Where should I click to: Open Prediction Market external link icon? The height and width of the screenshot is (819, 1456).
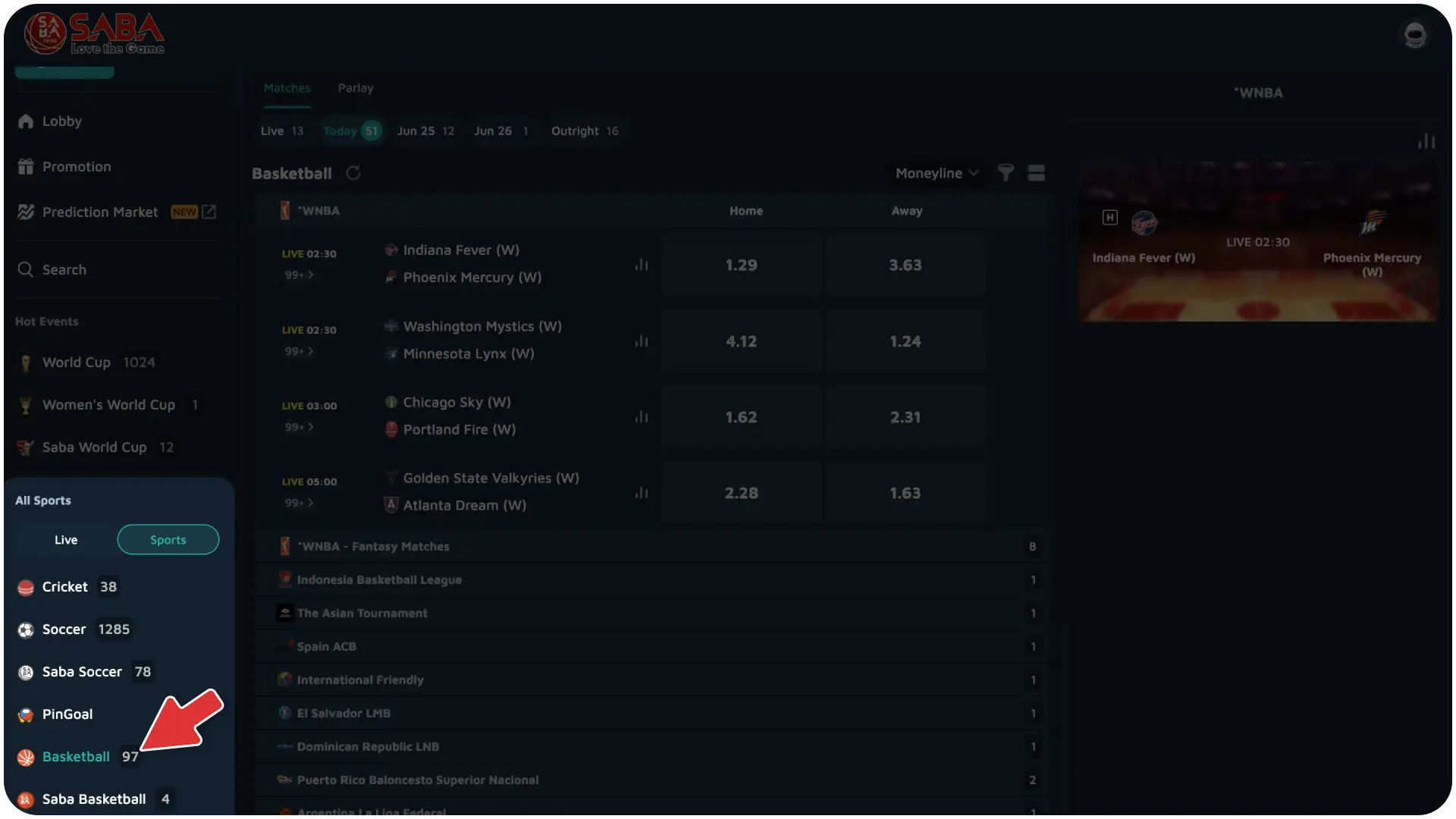[209, 212]
